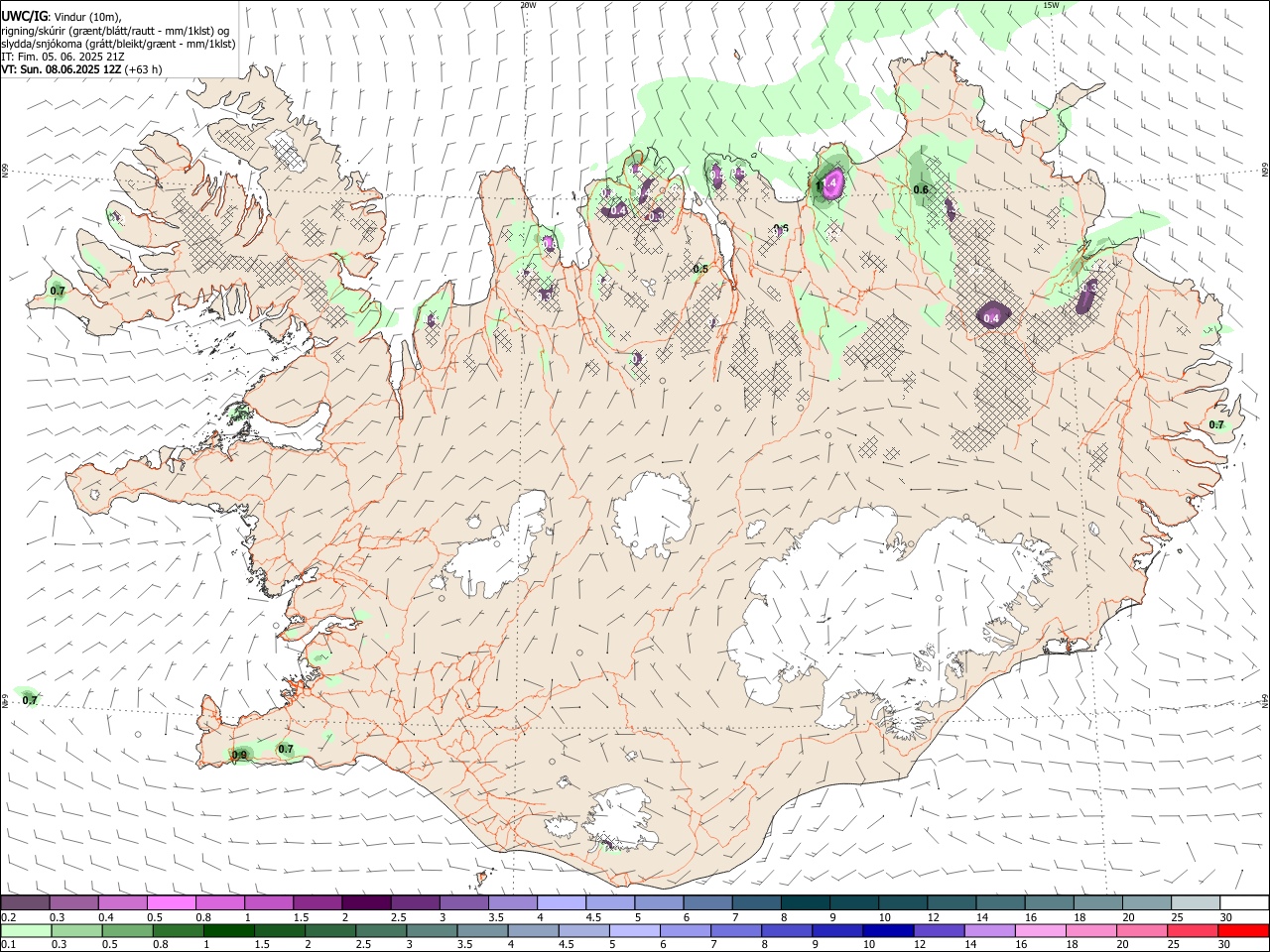Click the '30' label under the upper legend row

pos(1226,917)
